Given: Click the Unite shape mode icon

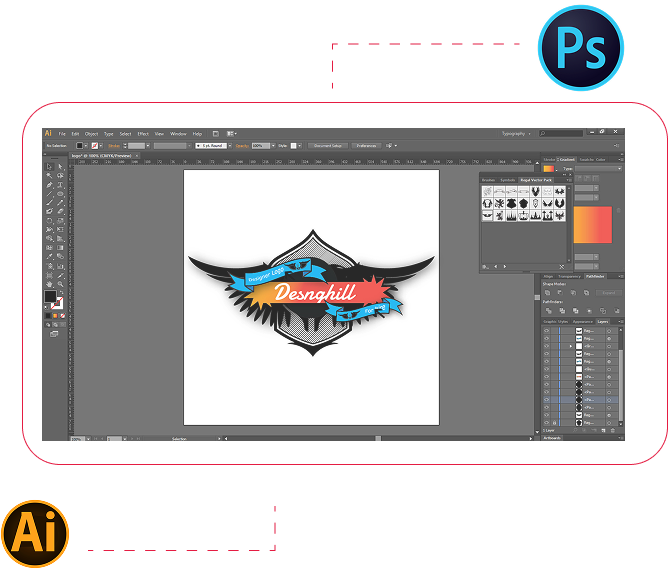Looking at the screenshot, I should point(547,292).
